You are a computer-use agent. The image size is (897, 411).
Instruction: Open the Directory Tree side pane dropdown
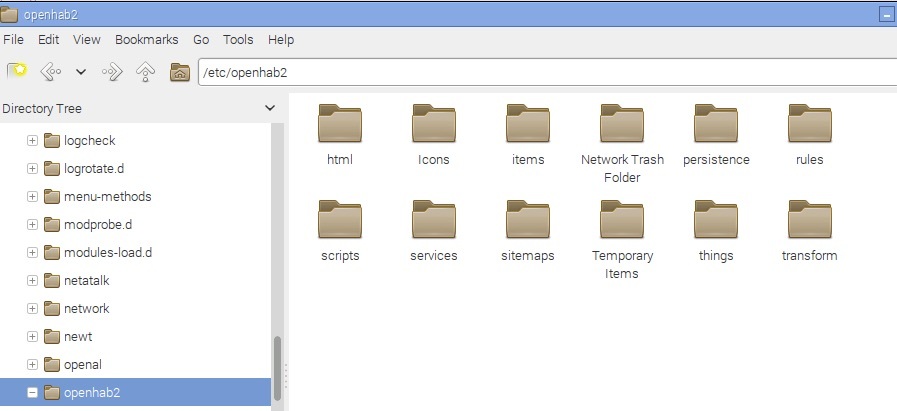point(270,108)
